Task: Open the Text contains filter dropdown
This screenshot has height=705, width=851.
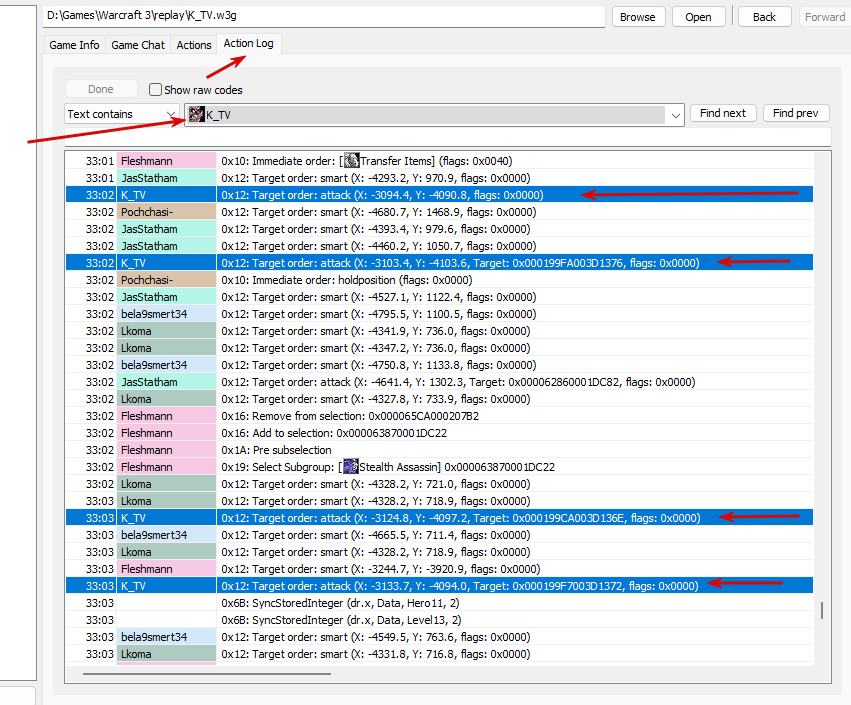Action: [122, 114]
